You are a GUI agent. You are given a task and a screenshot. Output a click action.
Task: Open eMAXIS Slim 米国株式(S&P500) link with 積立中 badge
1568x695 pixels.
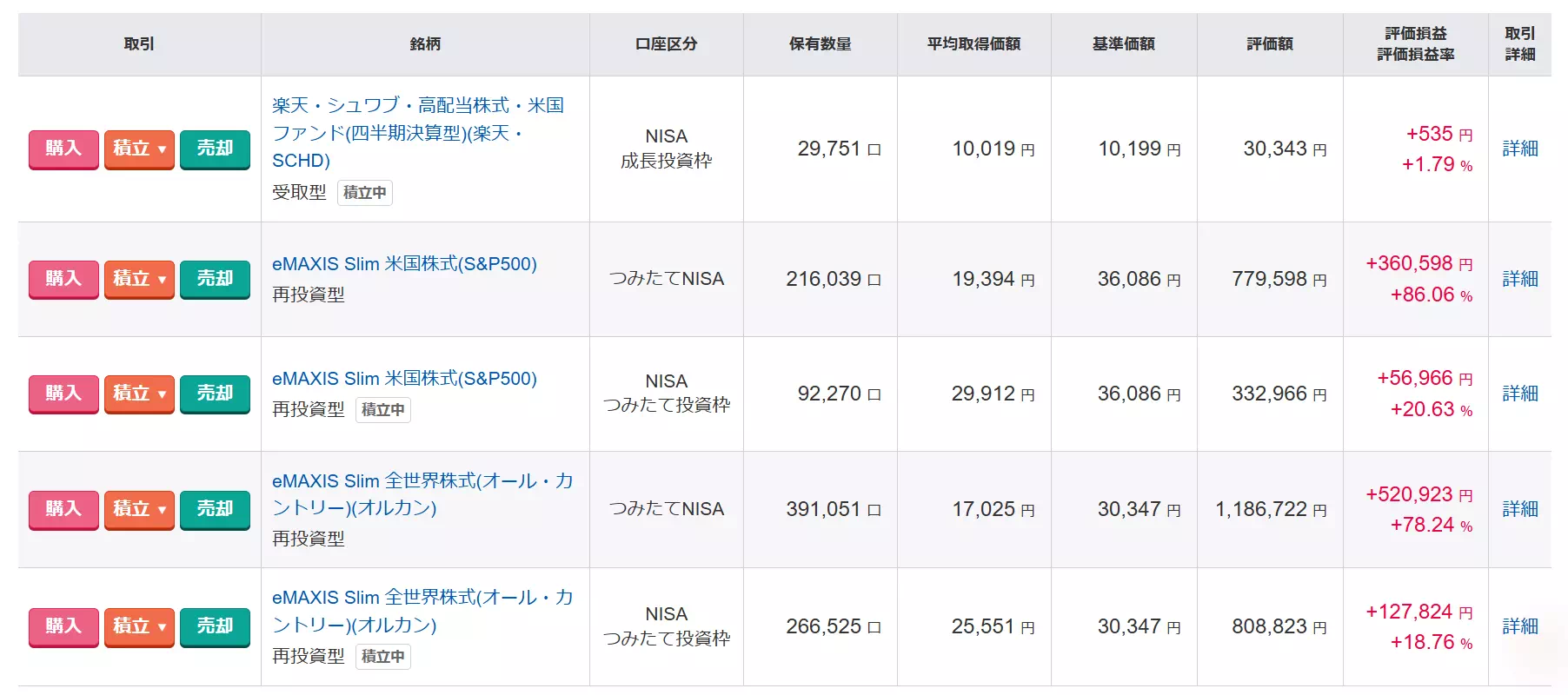(404, 379)
